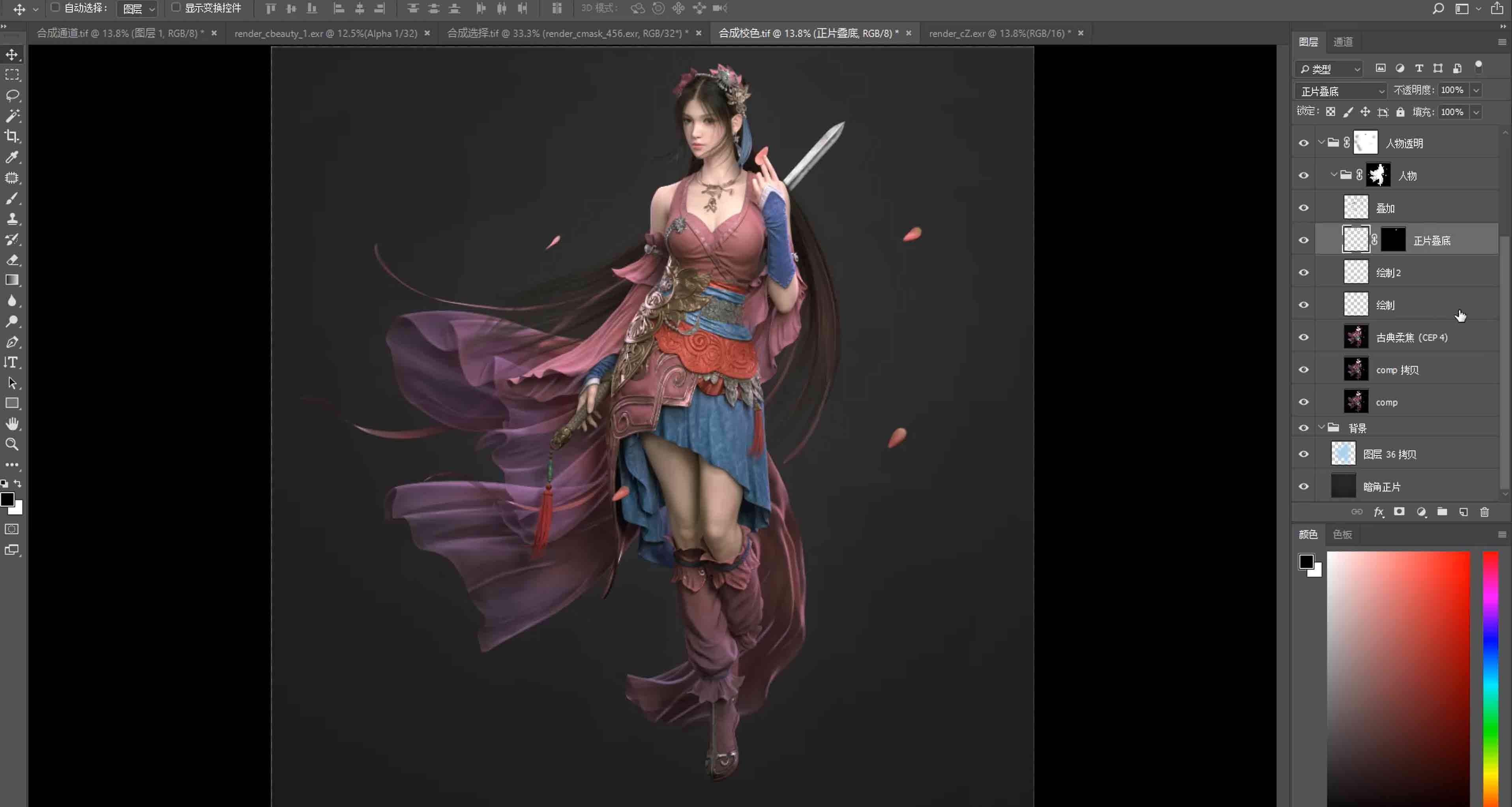The image size is (1512, 807).
Task: Click the Add layer style fx icon
Action: [x=1379, y=512]
